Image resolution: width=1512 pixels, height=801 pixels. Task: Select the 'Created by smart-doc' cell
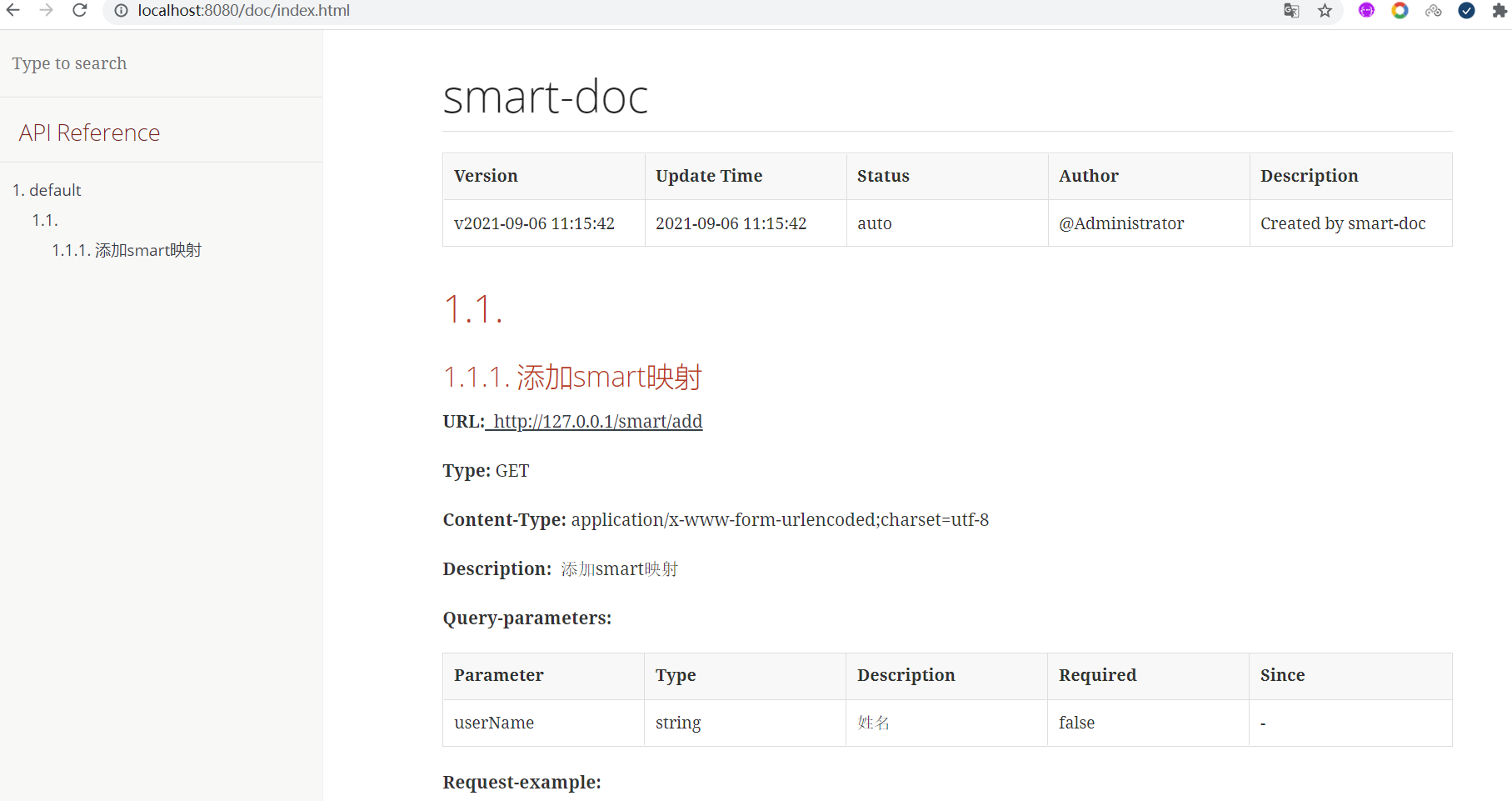click(1350, 223)
